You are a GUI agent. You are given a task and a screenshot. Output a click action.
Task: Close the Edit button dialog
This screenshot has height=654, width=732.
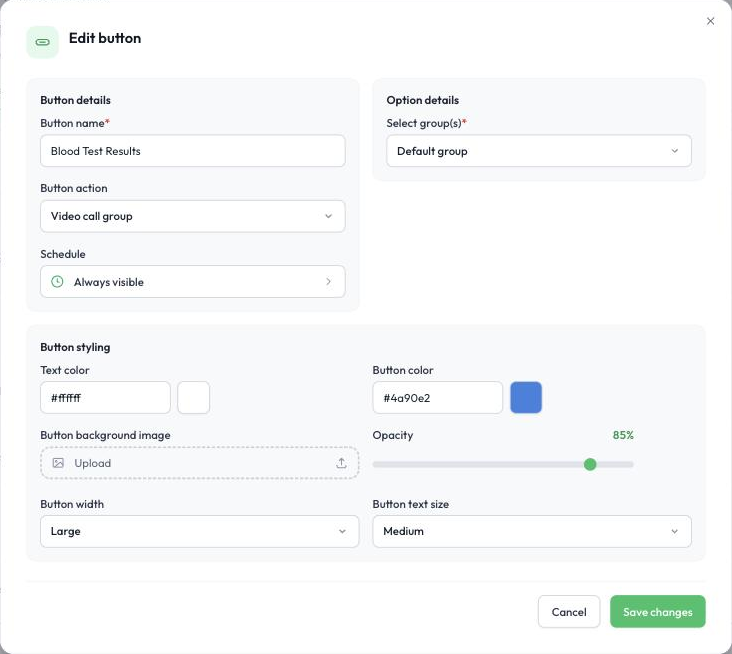pyautogui.click(x=710, y=21)
